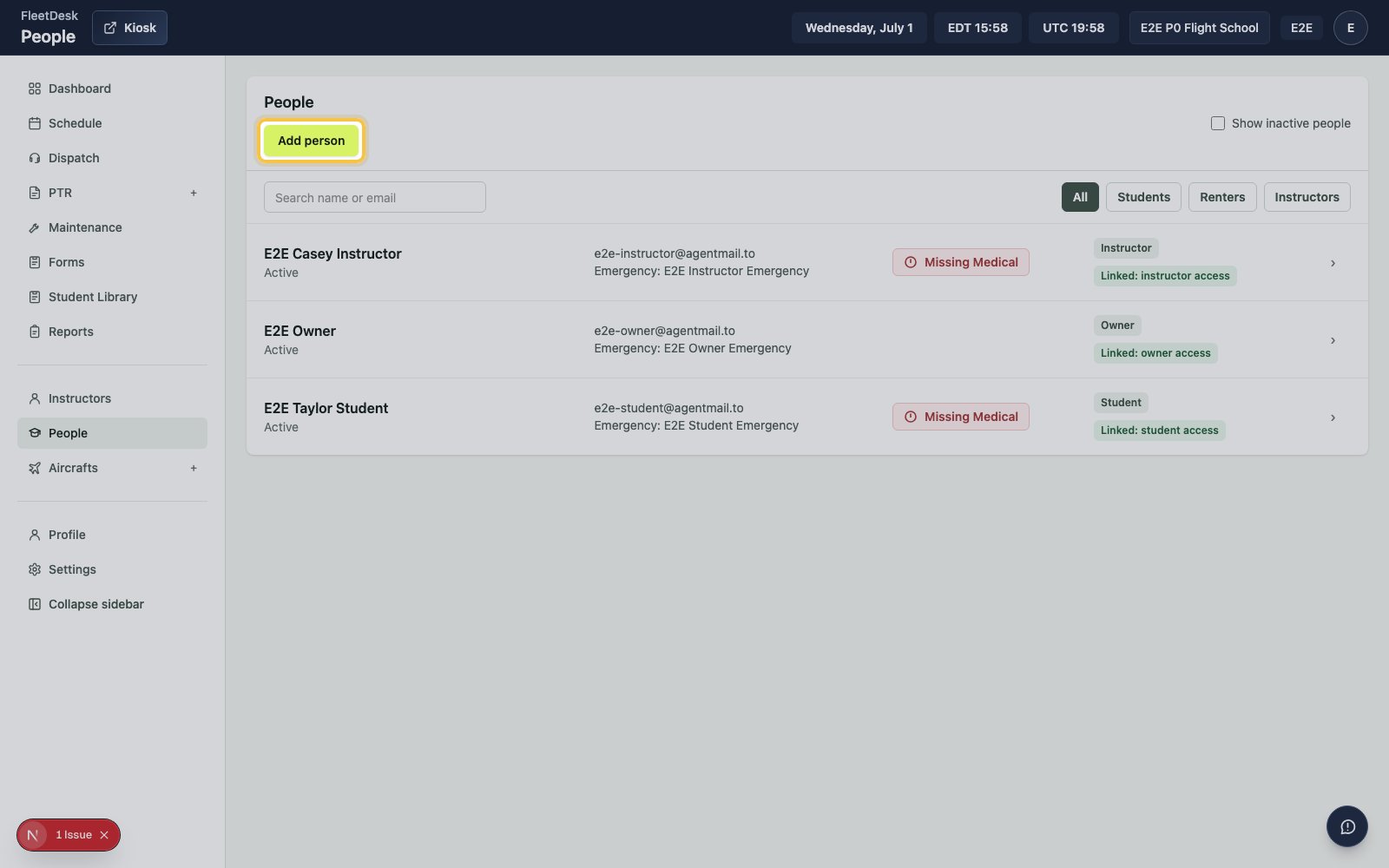1389x868 pixels.
Task: Click warning icon in Casey's Missing Medical badge
Action: (911, 262)
